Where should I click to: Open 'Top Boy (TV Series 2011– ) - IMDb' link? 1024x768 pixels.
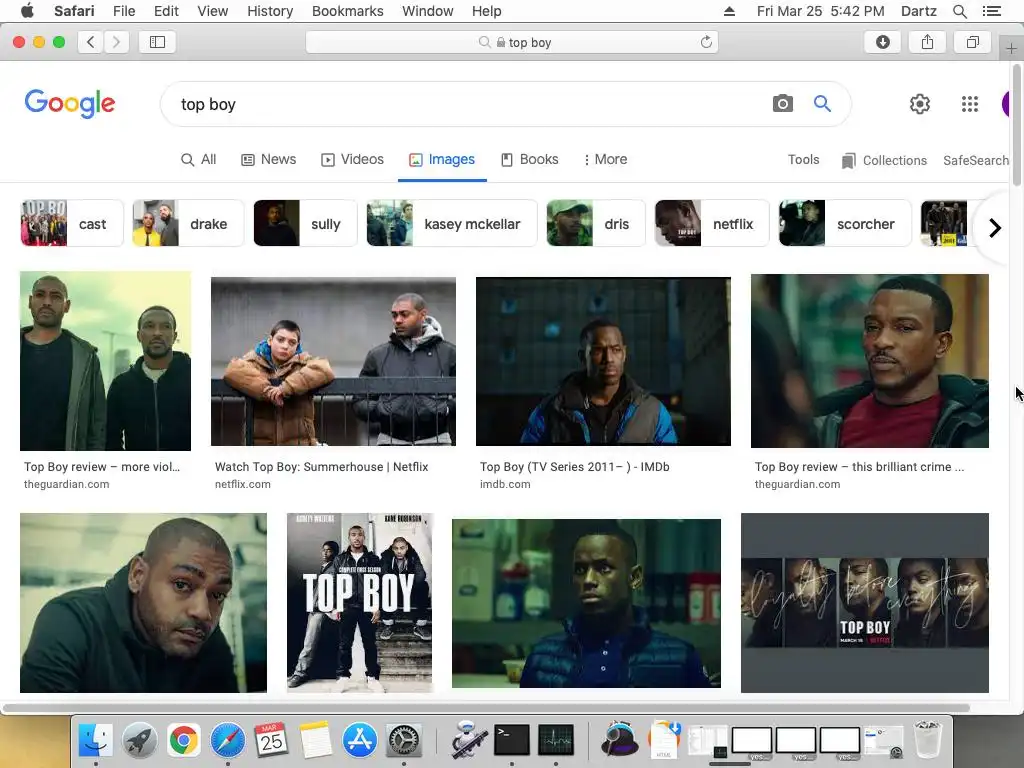coord(575,467)
